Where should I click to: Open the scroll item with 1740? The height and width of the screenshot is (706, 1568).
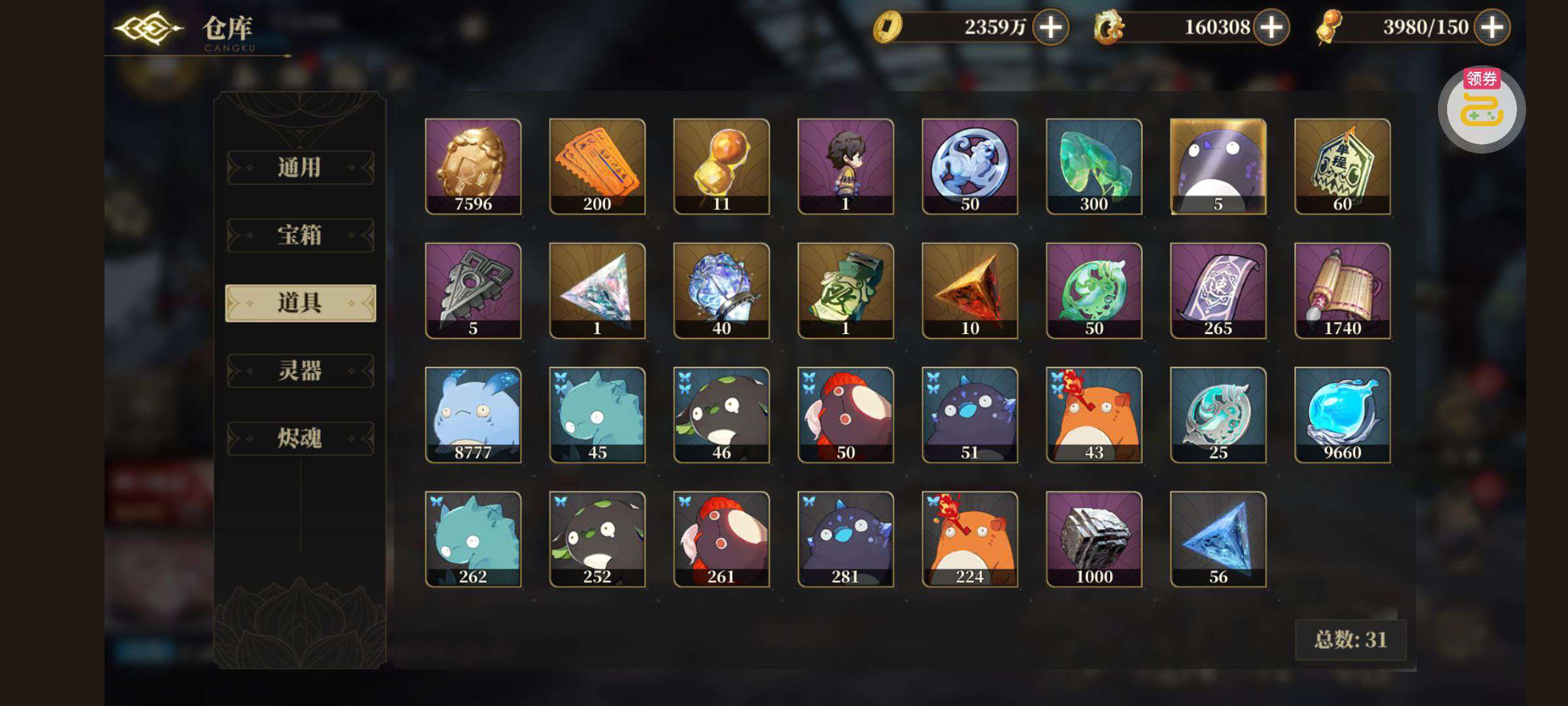(x=1342, y=291)
